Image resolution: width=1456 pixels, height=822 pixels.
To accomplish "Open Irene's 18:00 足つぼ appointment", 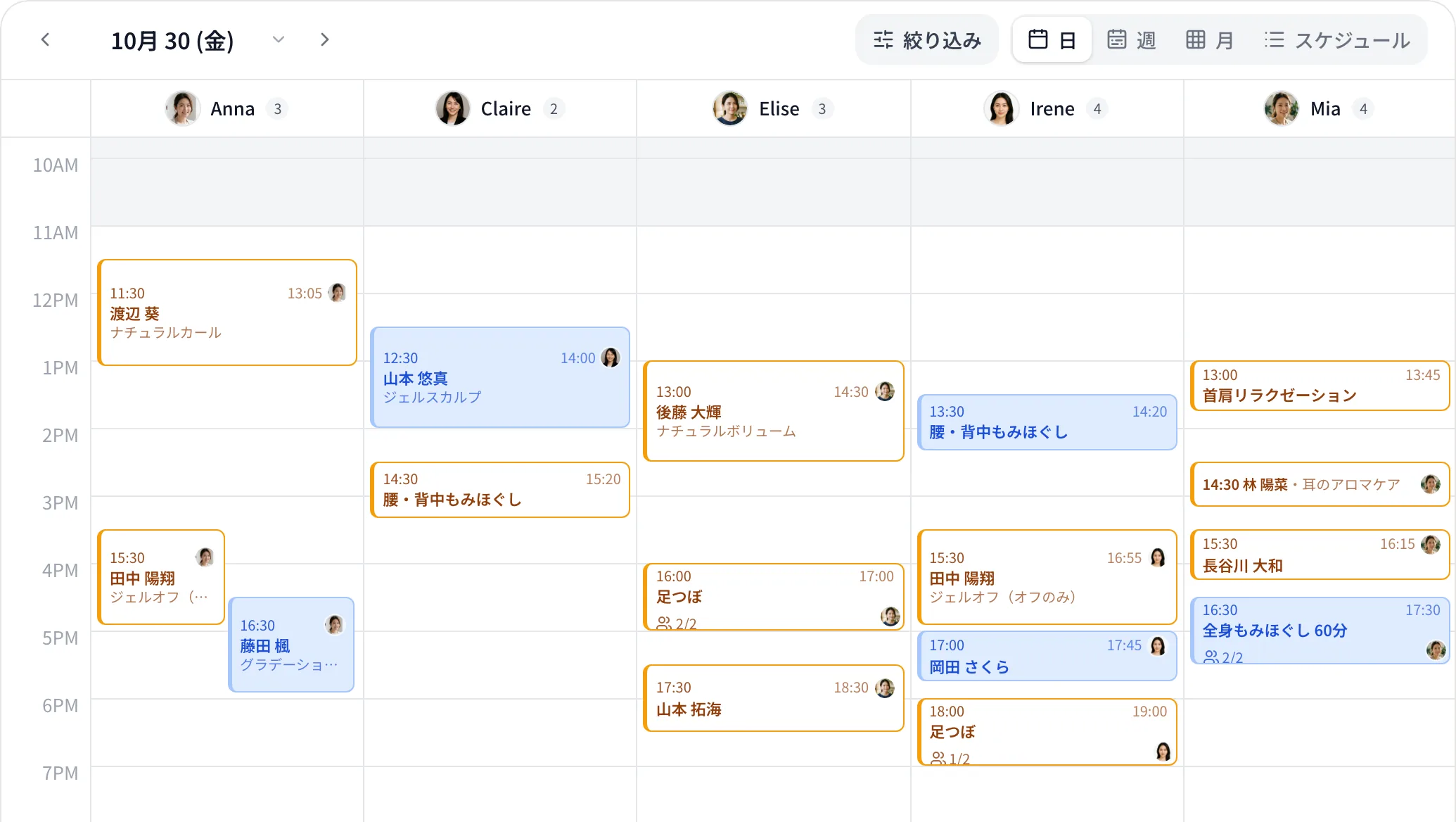I will point(1047,732).
